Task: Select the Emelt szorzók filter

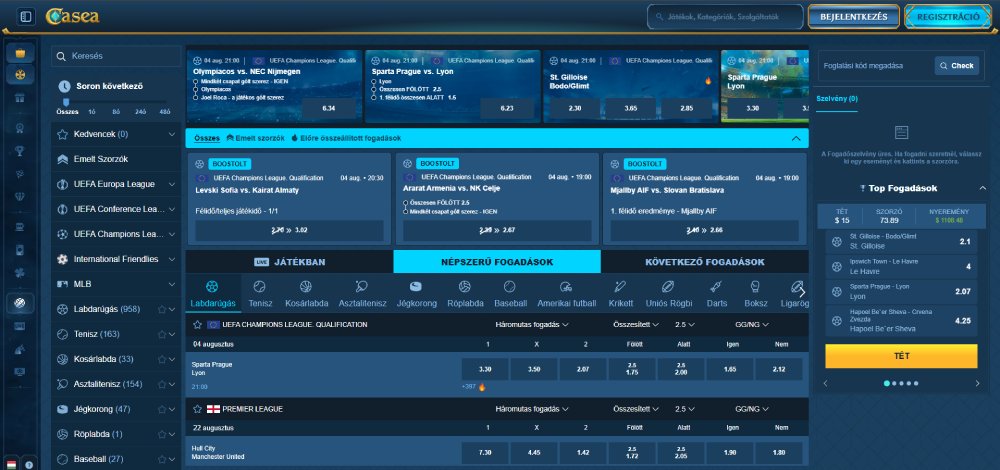Action: point(255,138)
